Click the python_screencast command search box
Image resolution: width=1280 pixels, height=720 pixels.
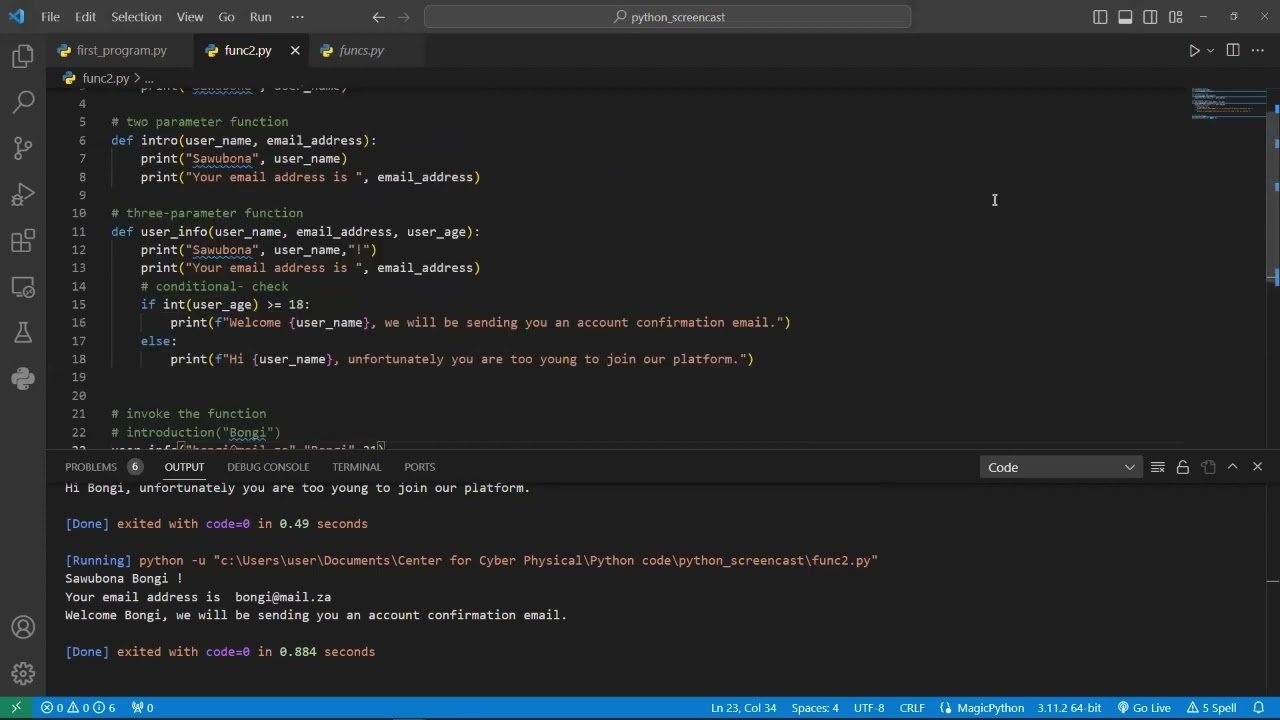668,17
